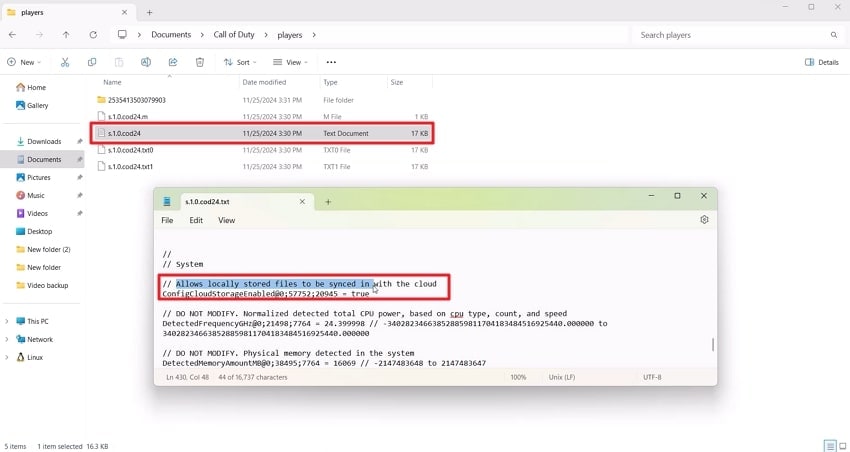Click UTF-8 encoding in Notepad status bar

[x=652, y=377]
